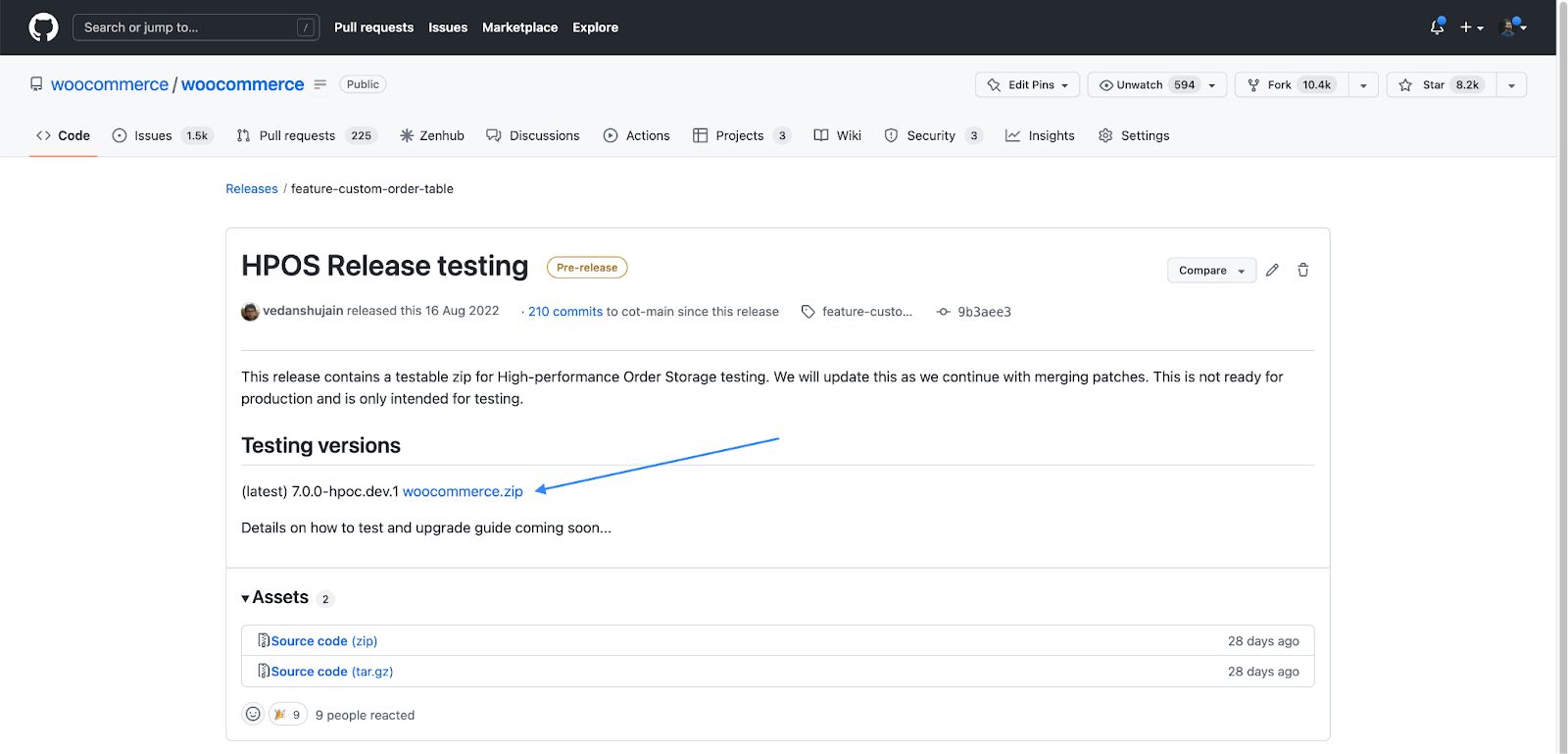
Task: Click the smiley add reaction icon
Action: 253,715
